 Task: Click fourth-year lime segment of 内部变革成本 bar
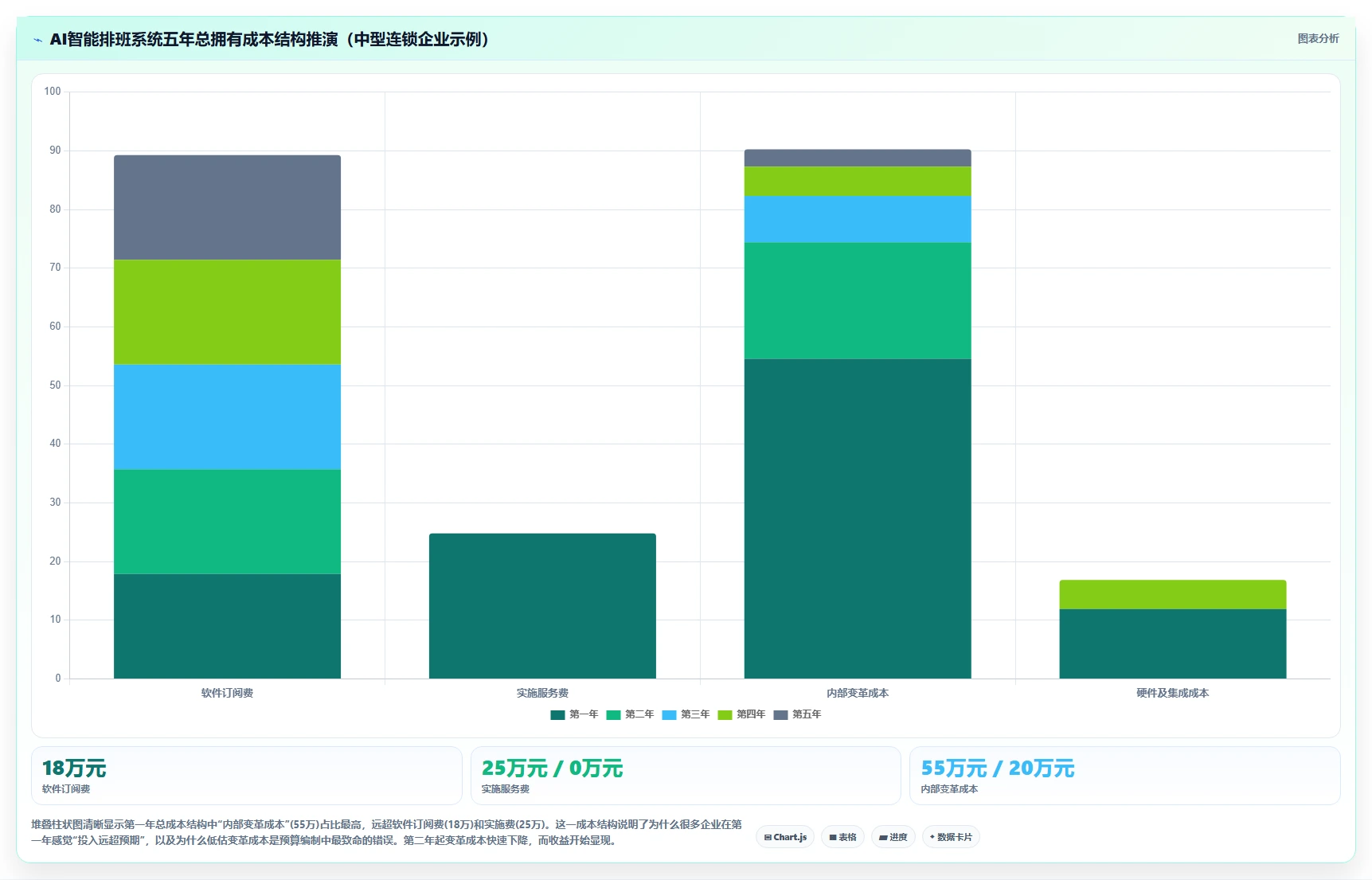[x=858, y=181]
